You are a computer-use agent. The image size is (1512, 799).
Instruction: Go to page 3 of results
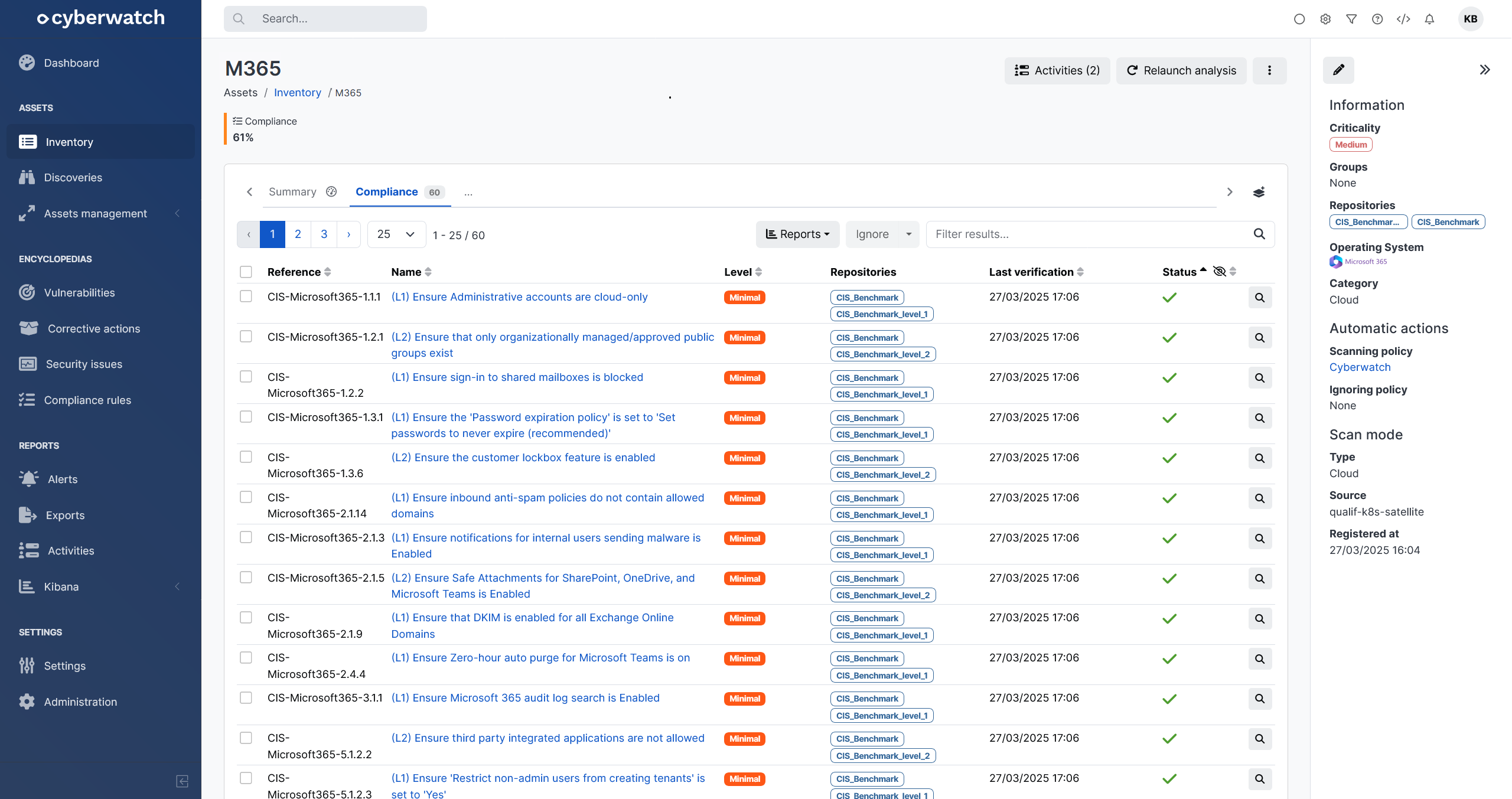coord(324,234)
